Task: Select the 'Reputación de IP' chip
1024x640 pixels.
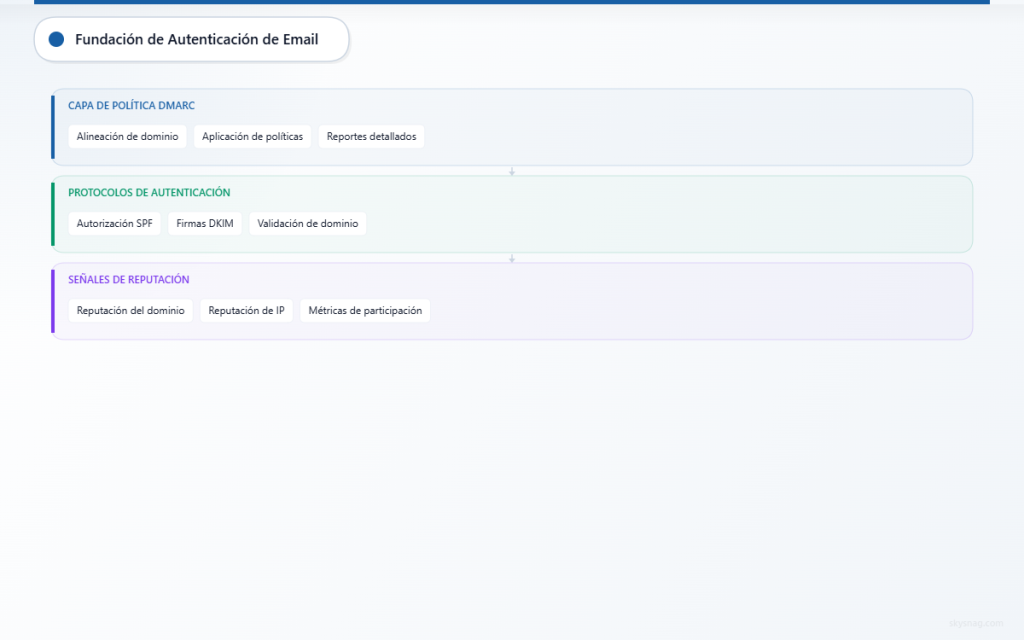Action: coord(246,311)
